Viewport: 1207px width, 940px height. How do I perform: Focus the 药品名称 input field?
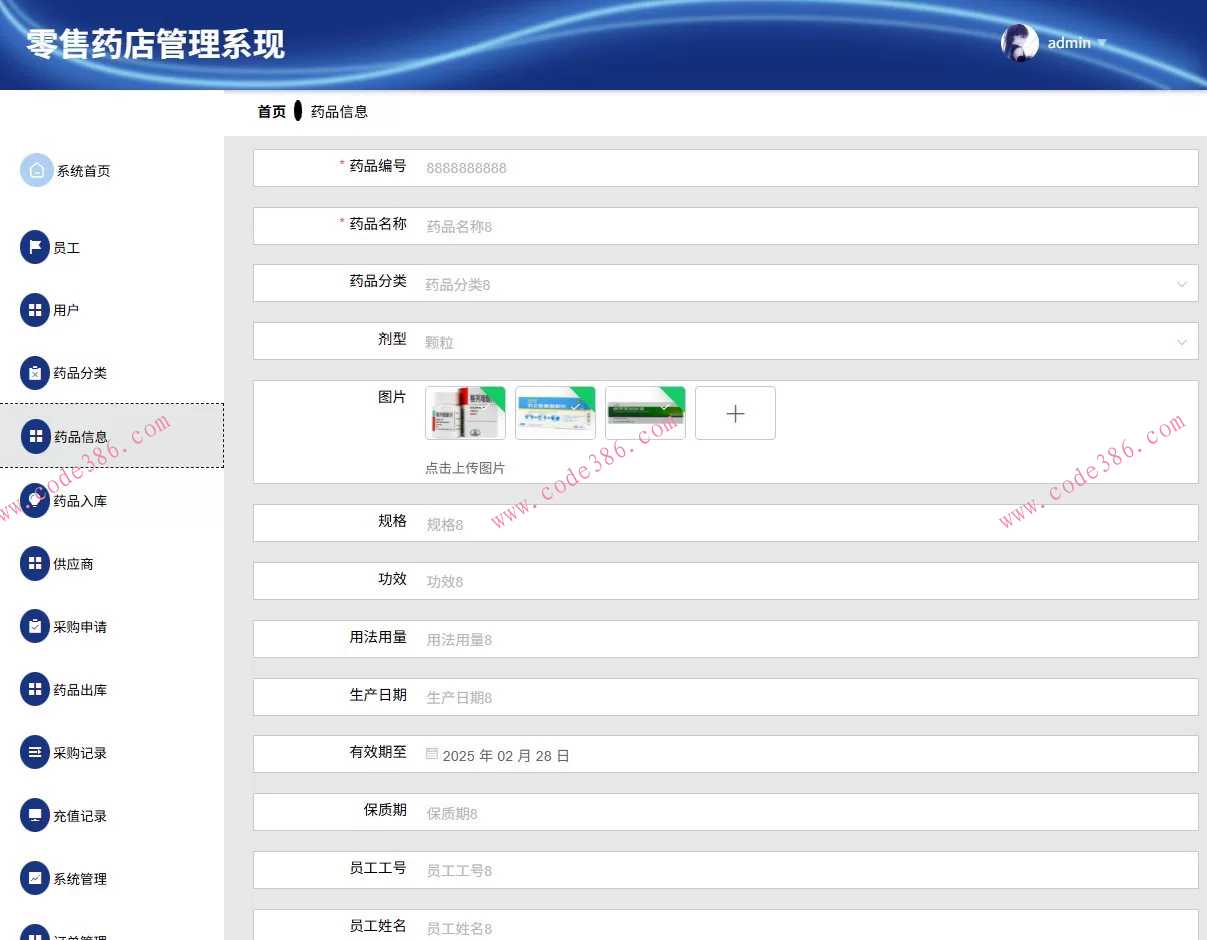coord(806,226)
